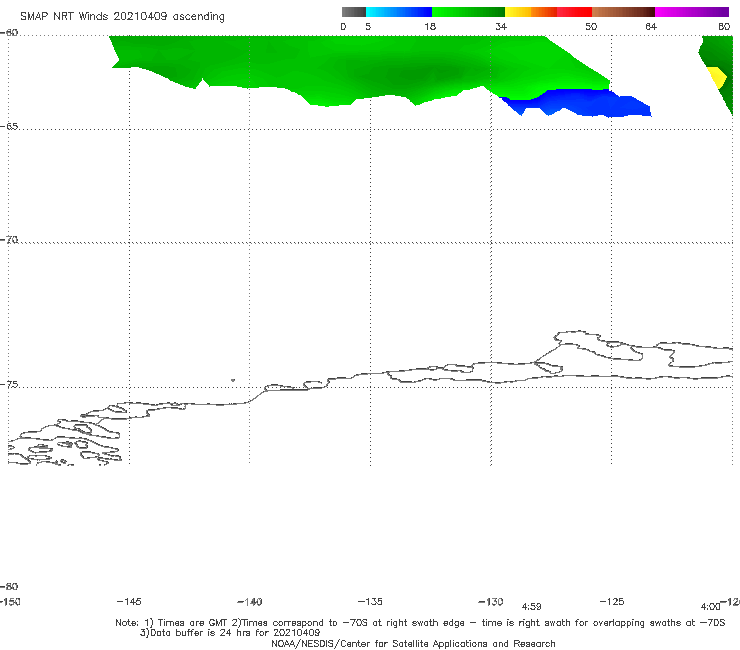Click the color bar label "18"
Image resolution: width=740 pixels, height=650 pixels.
click(x=430, y=27)
